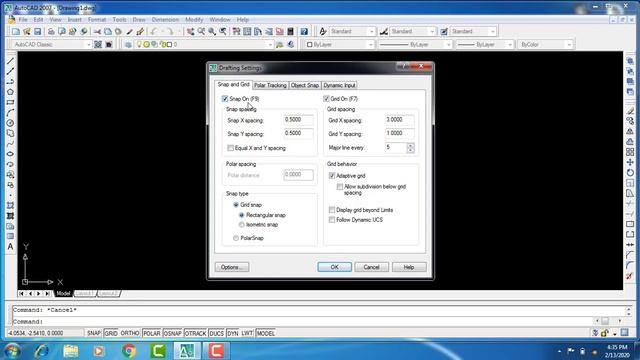Click the Options... button

point(232,267)
